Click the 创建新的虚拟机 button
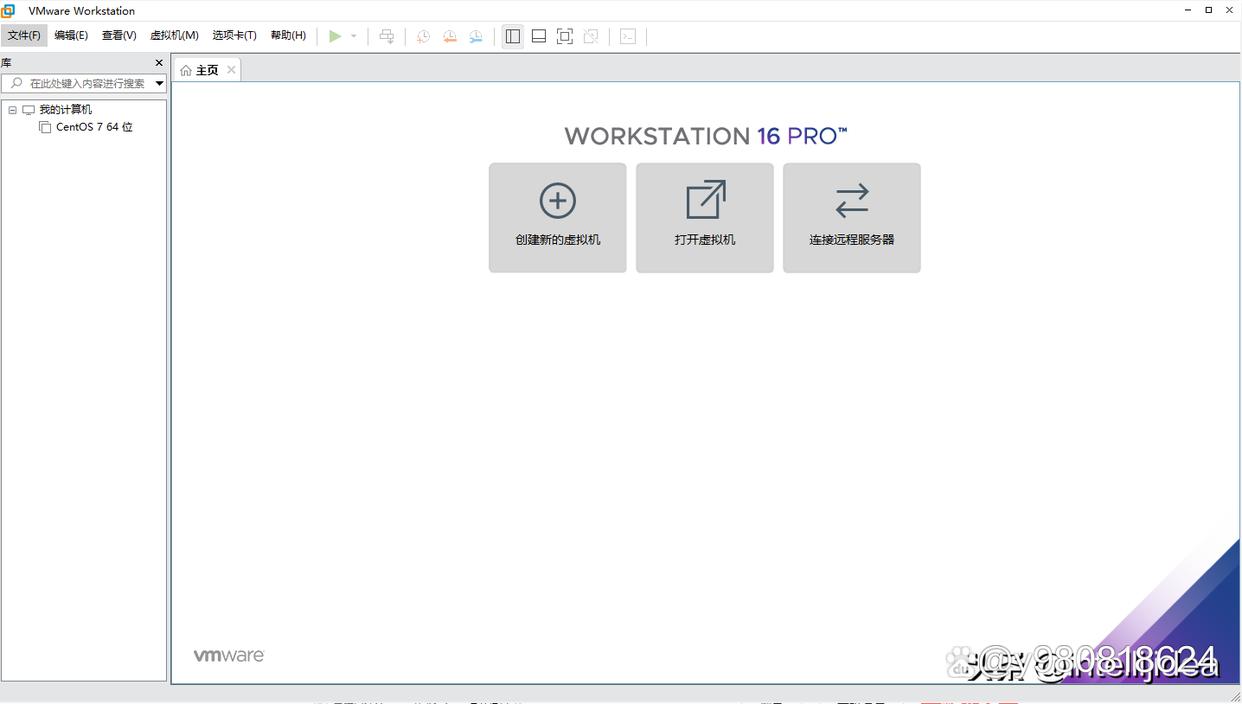The width and height of the screenshot is (1242, 704). coord(558,218)
